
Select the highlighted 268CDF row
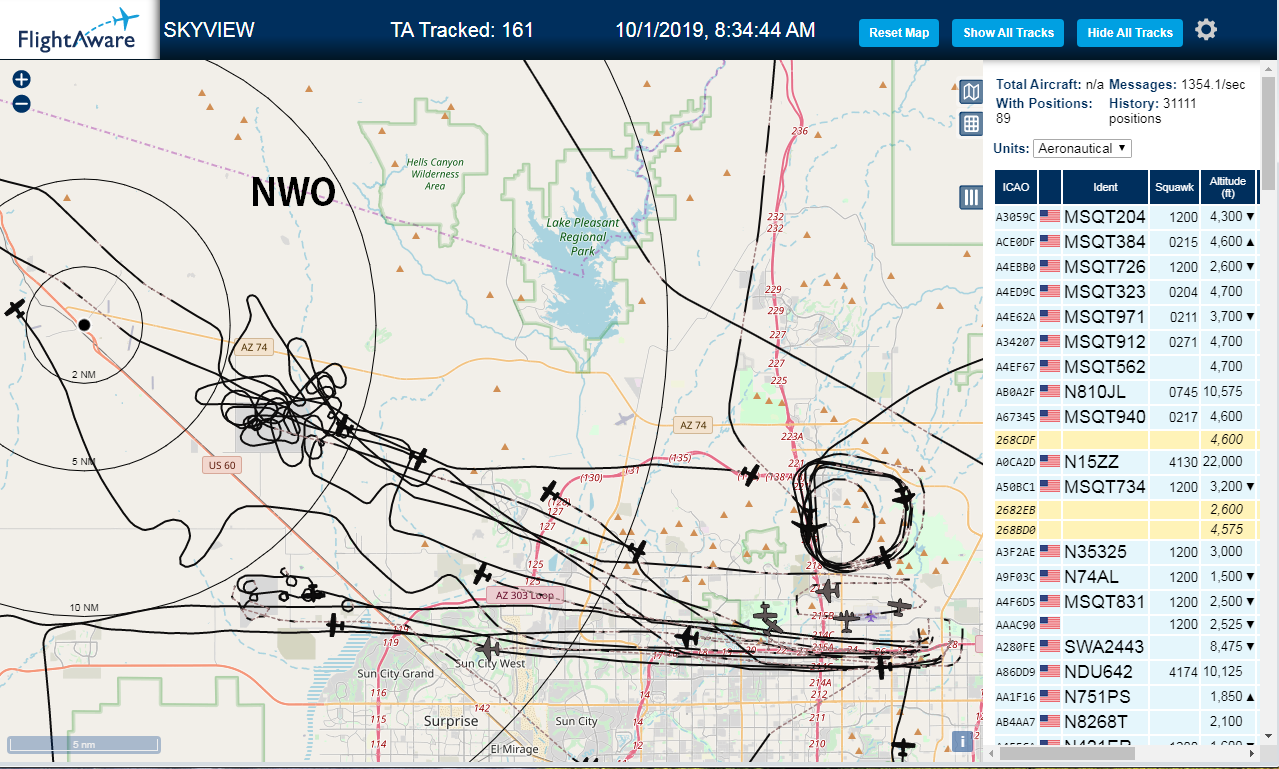tap(1125, 439)
